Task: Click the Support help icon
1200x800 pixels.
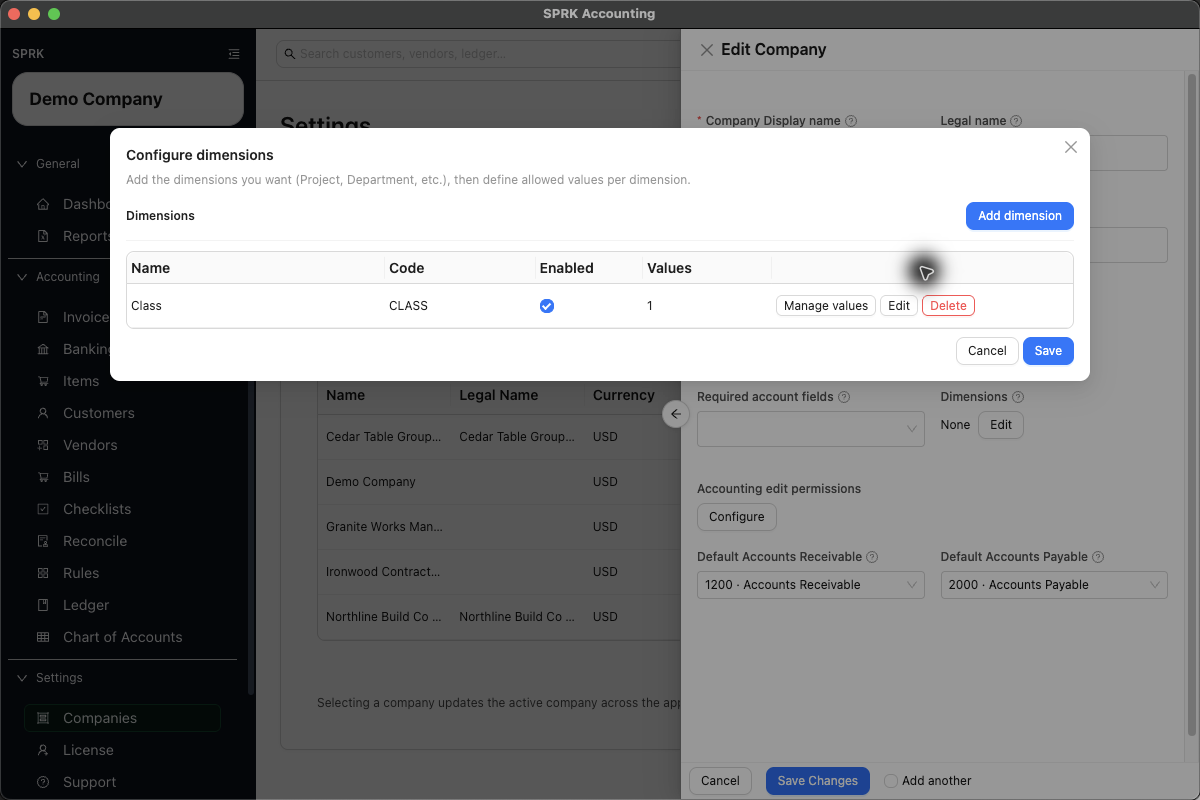Action: 43,782
